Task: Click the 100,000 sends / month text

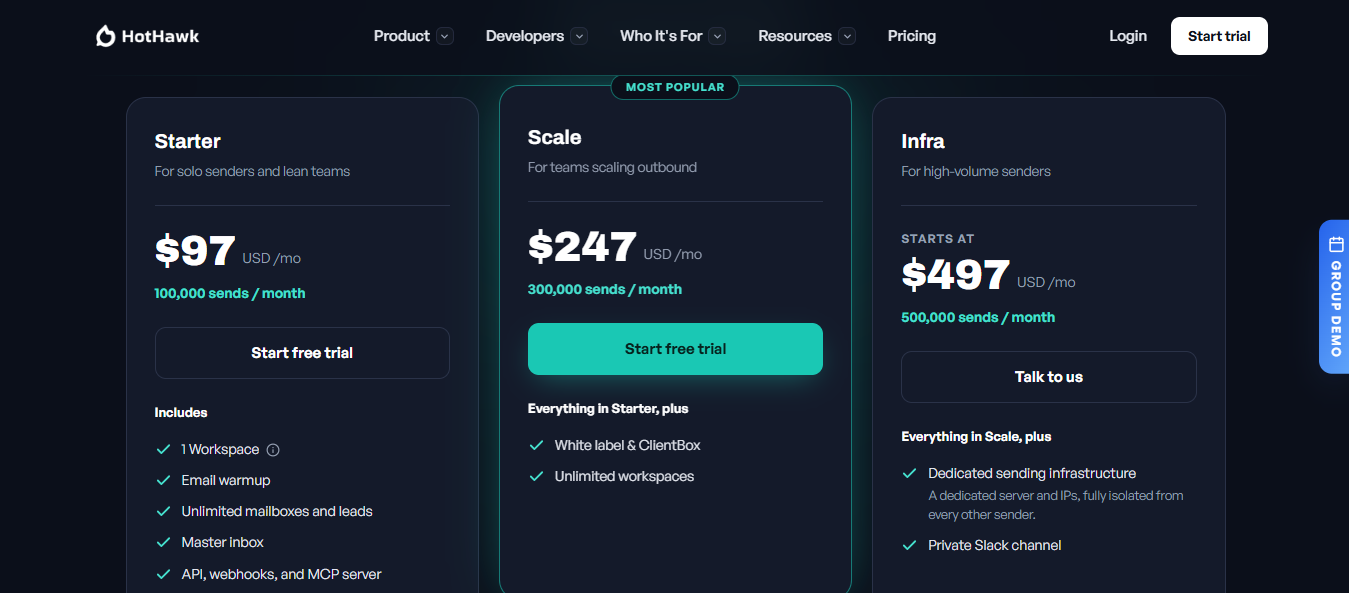Action: tap(230, 293)
